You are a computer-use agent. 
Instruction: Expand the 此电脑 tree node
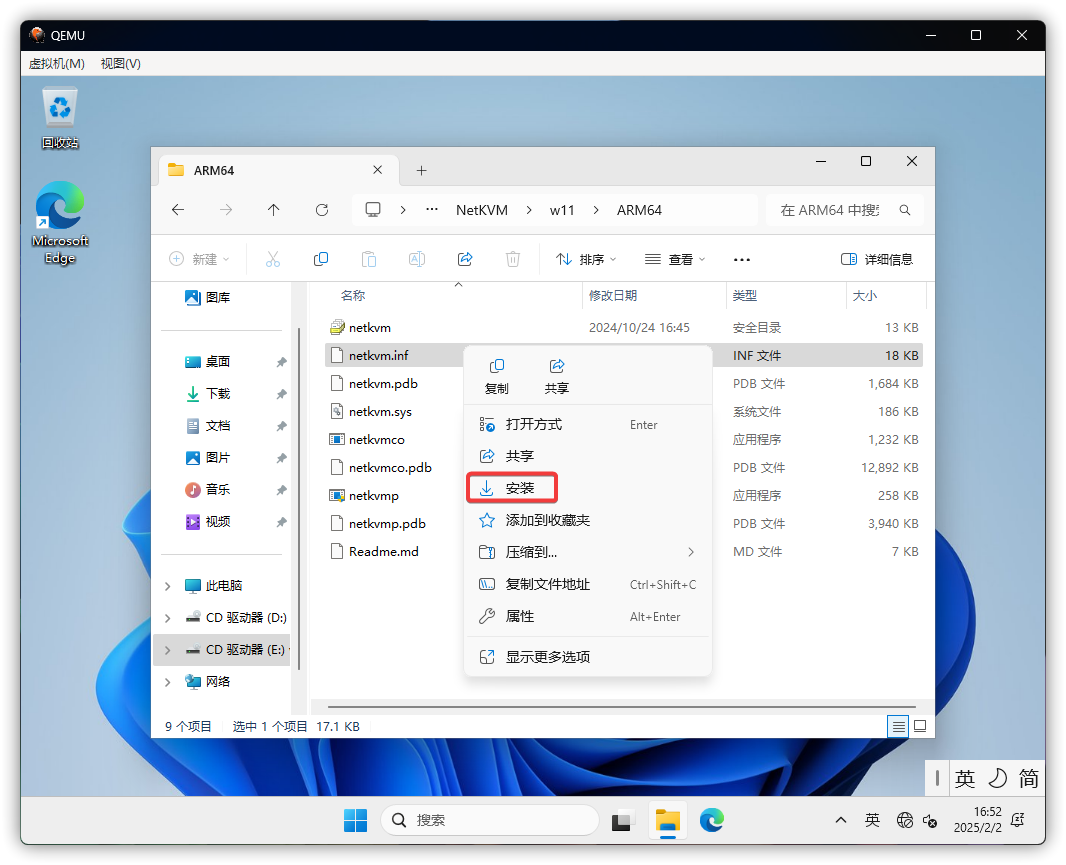tap(168, 586)
